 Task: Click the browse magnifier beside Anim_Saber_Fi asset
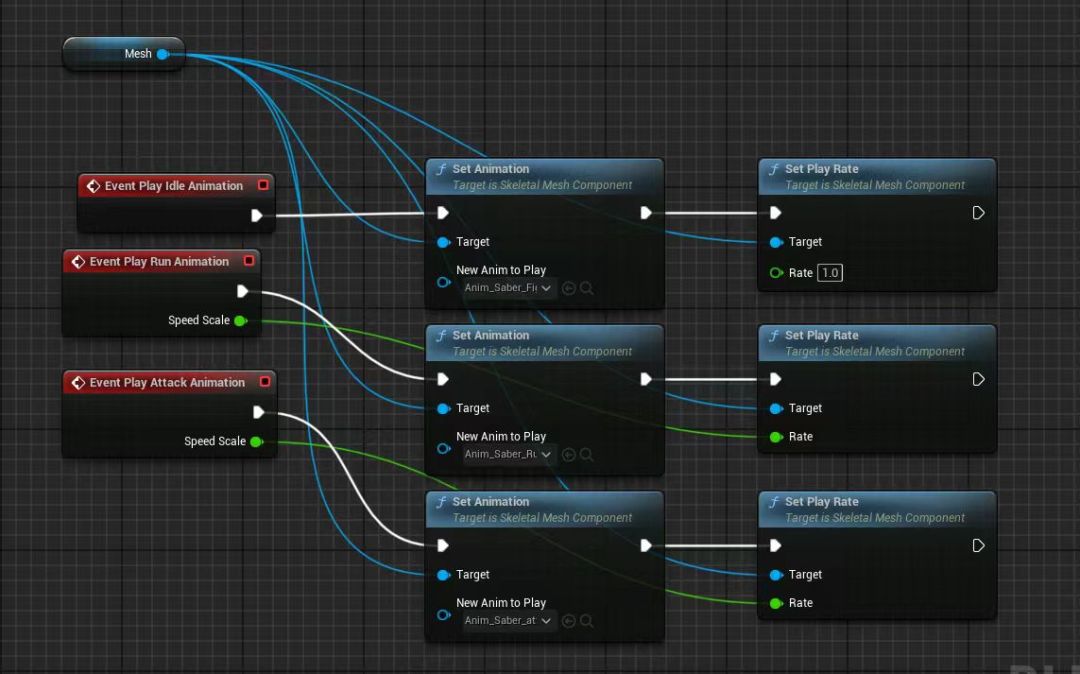(587, 288)
